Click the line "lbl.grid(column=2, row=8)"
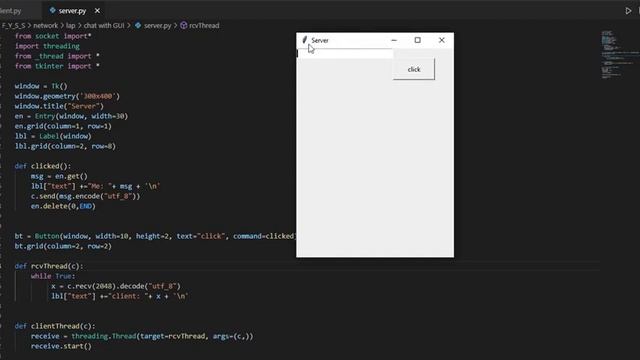This screenshot has width=640, height=360. (x=65, y=146)
